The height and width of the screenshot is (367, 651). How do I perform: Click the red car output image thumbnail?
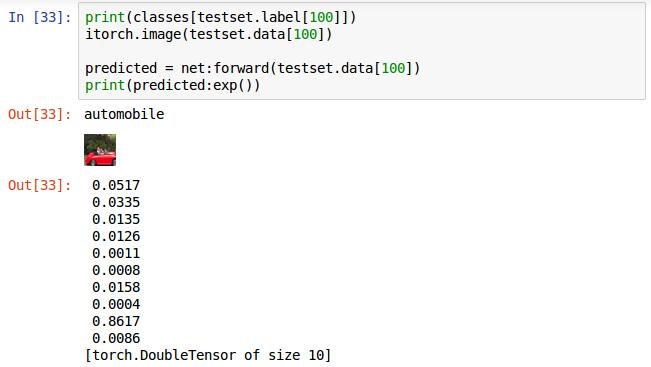click(100, 150)
